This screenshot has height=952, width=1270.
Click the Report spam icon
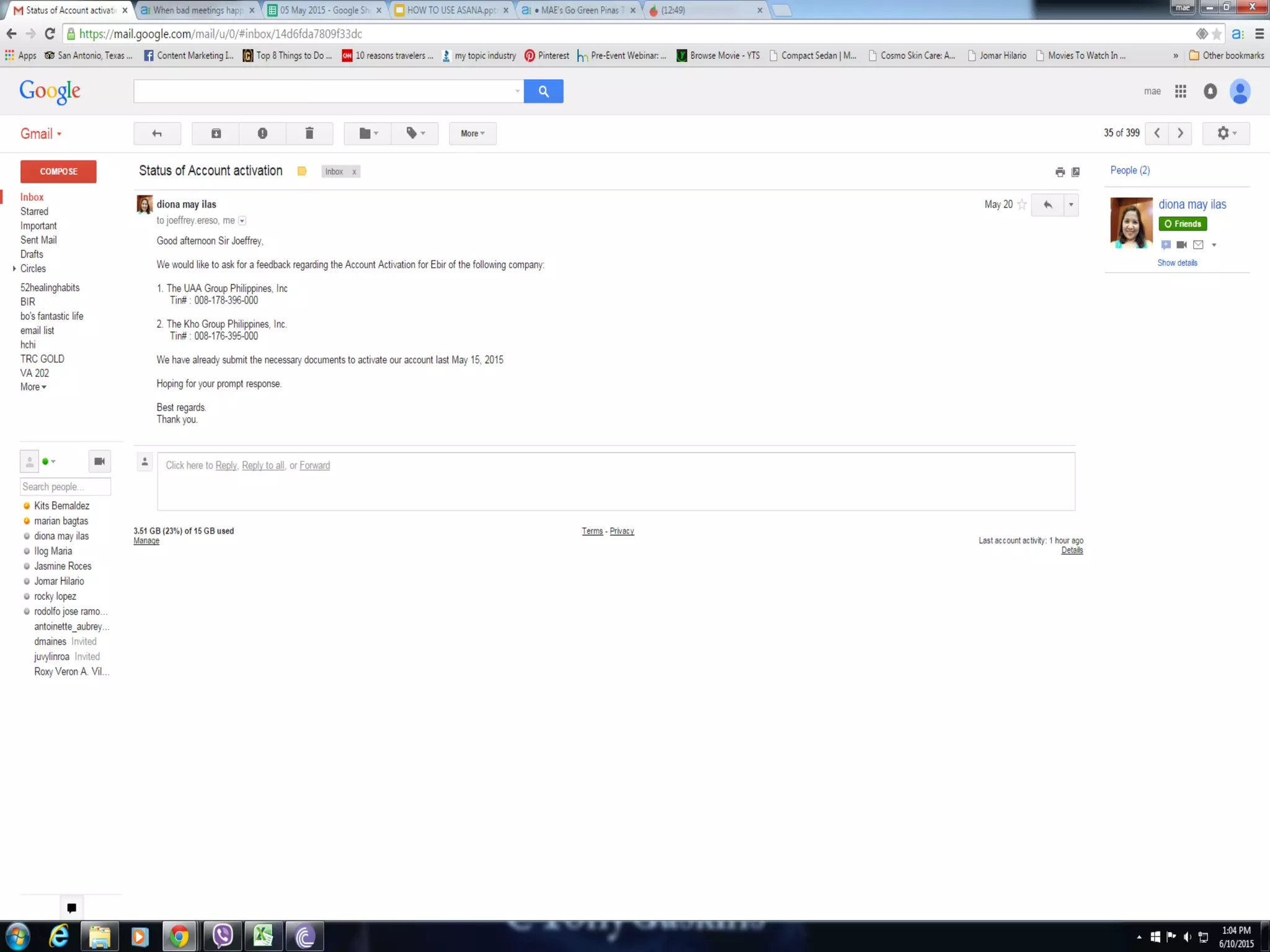click(262, 133)
